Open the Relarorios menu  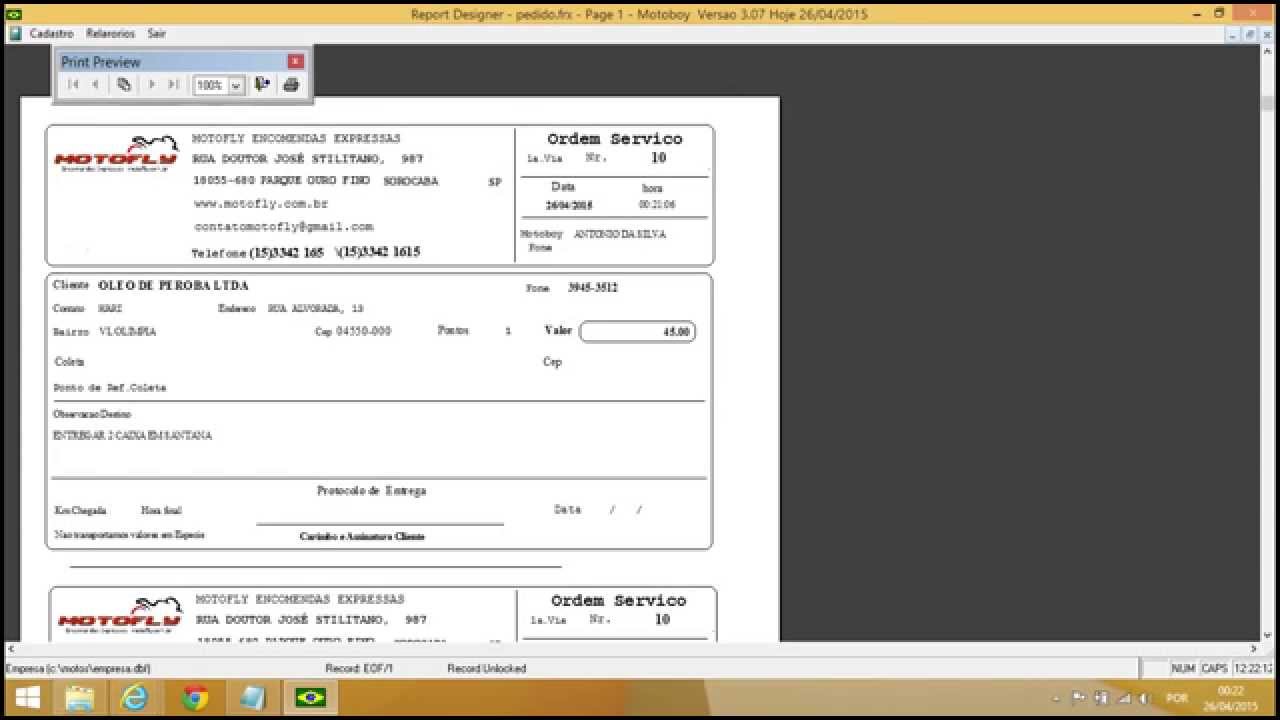pos(110,33)
